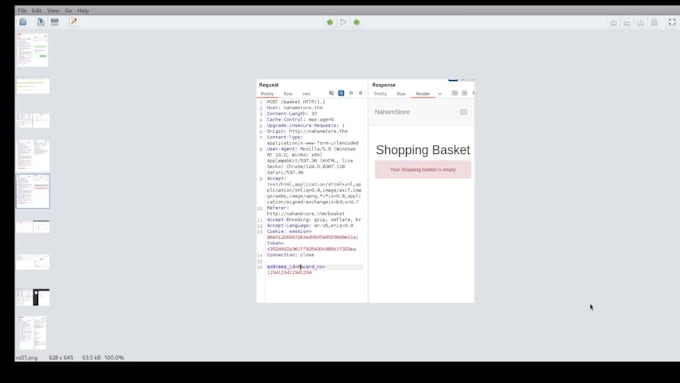Select the second thumbnail with yellow lines

coord(33,85)
